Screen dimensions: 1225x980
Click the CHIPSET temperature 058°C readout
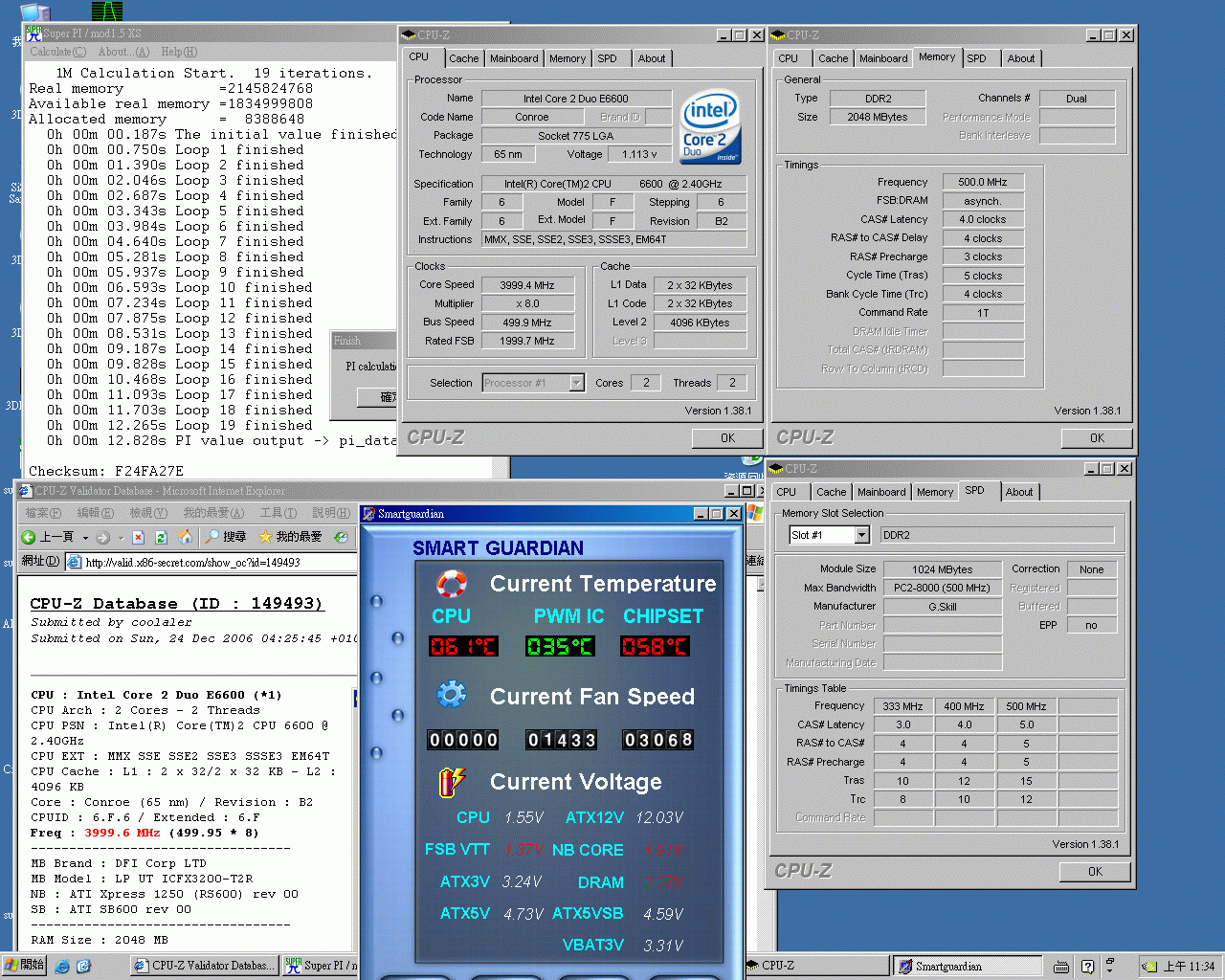[656, 646]
